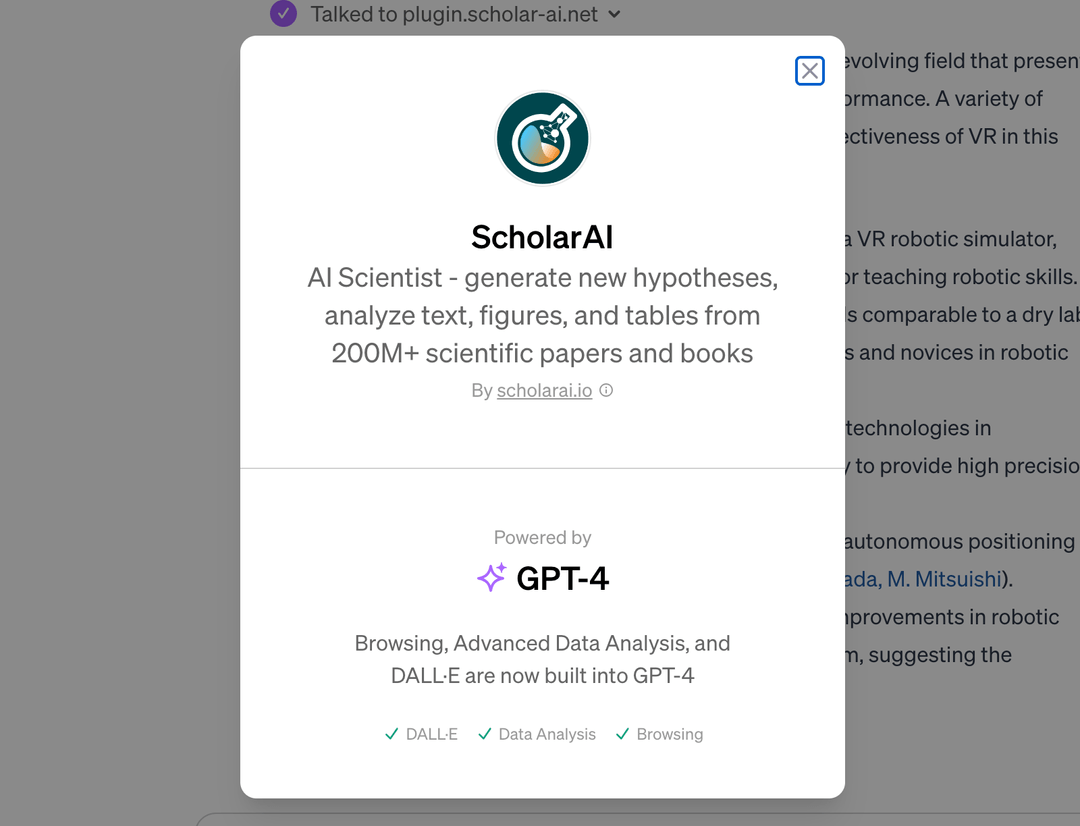1080x826 pixels.
Task: Toggle the Data Analysis capability entry
Action: (x=537, y=733)
